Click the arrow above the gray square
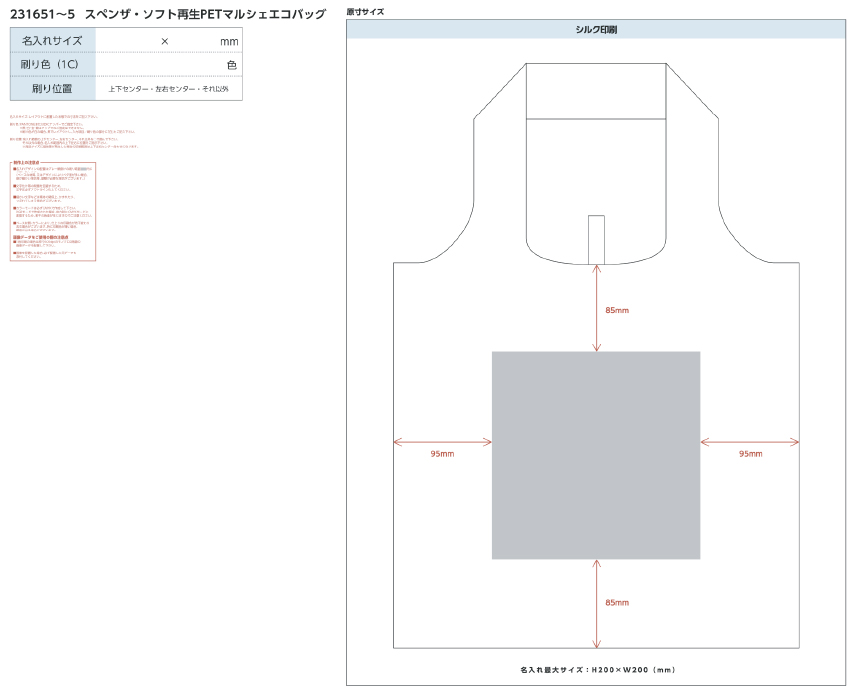Image resolution: width=864 pixels, height=693 pixels. tap(597, 306)
